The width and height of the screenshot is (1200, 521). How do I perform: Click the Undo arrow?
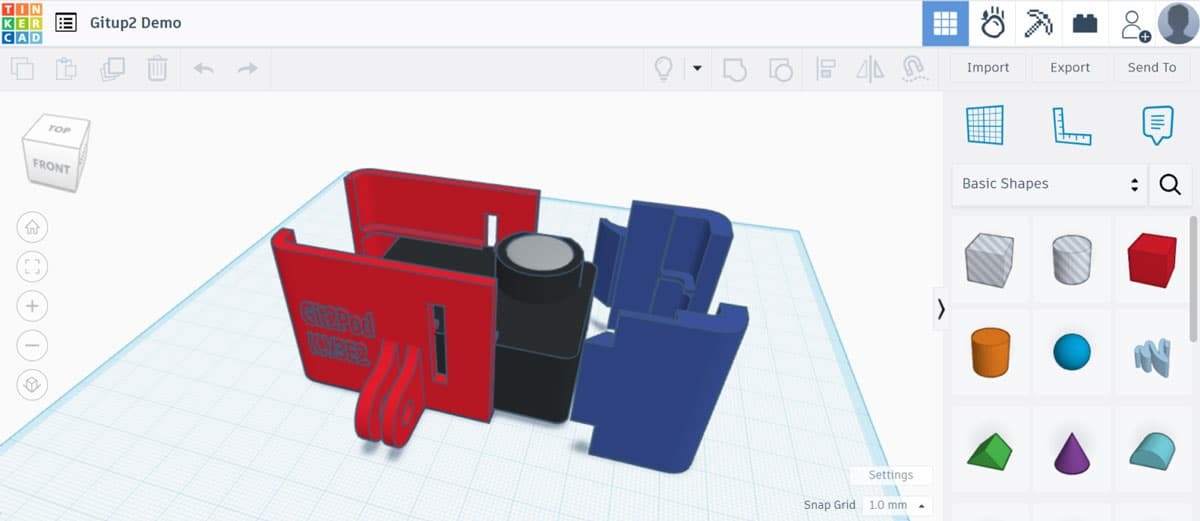[x=203, y=69]
